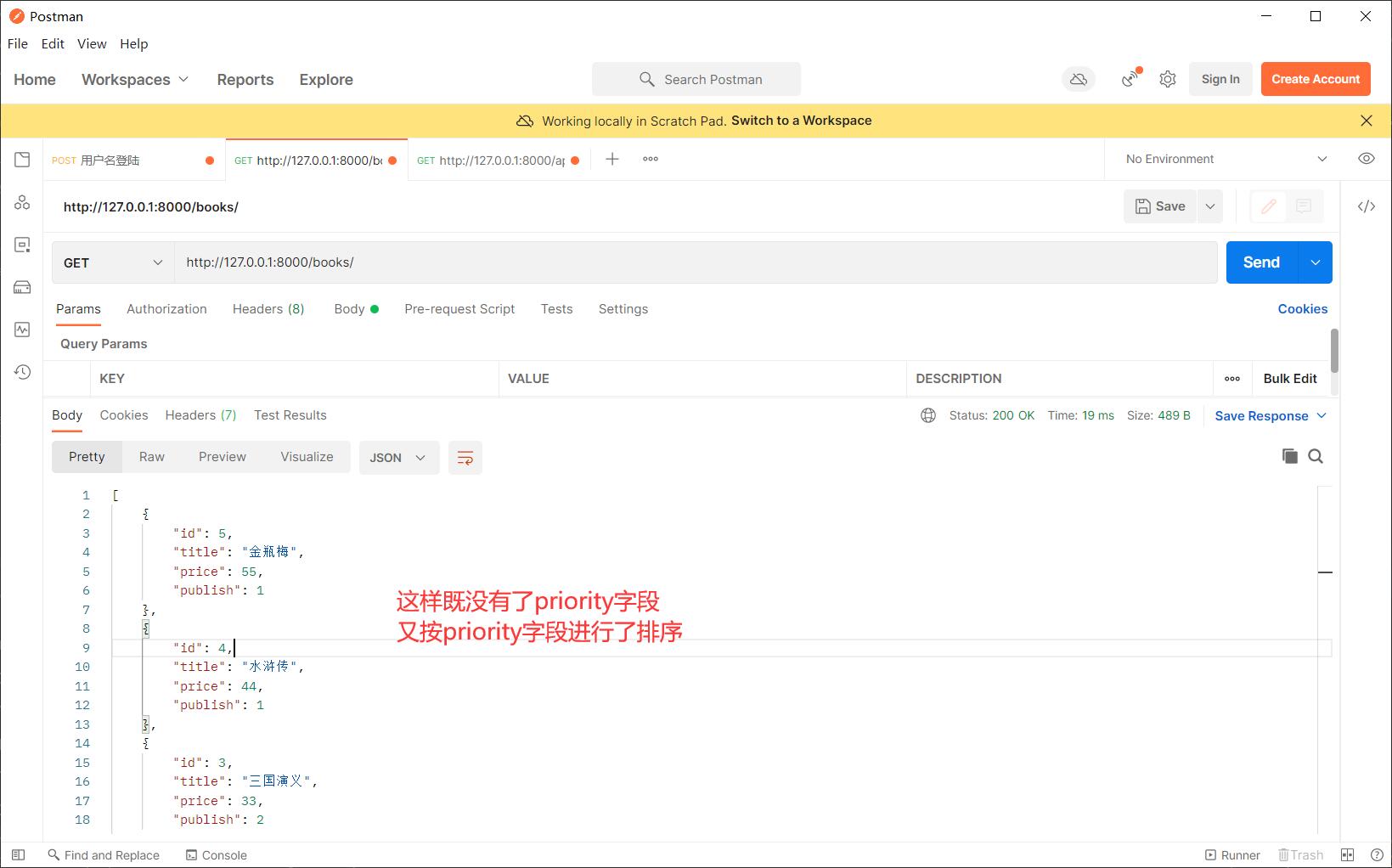Copy the response body to clipboard

(x=1290, y=456)
